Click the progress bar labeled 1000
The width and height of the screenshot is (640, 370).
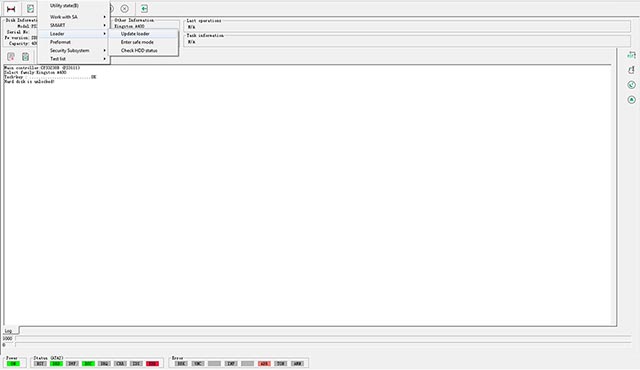pyautogui.click(x=323, y=339)
